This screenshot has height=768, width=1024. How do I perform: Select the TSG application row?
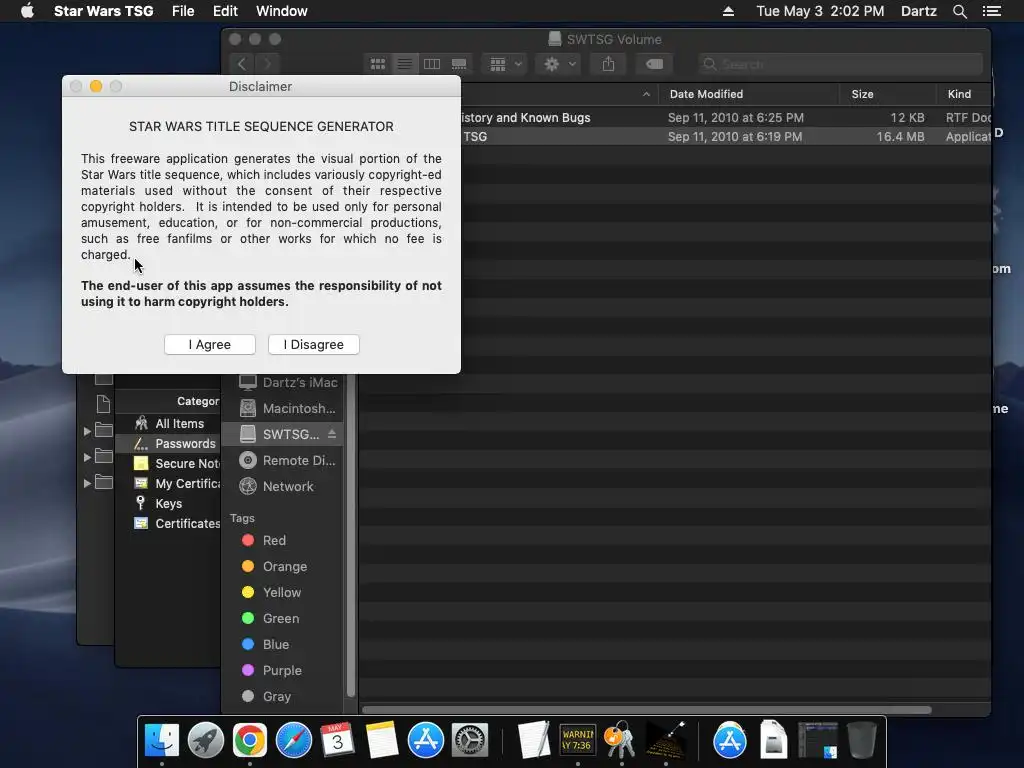coord(726,136)
